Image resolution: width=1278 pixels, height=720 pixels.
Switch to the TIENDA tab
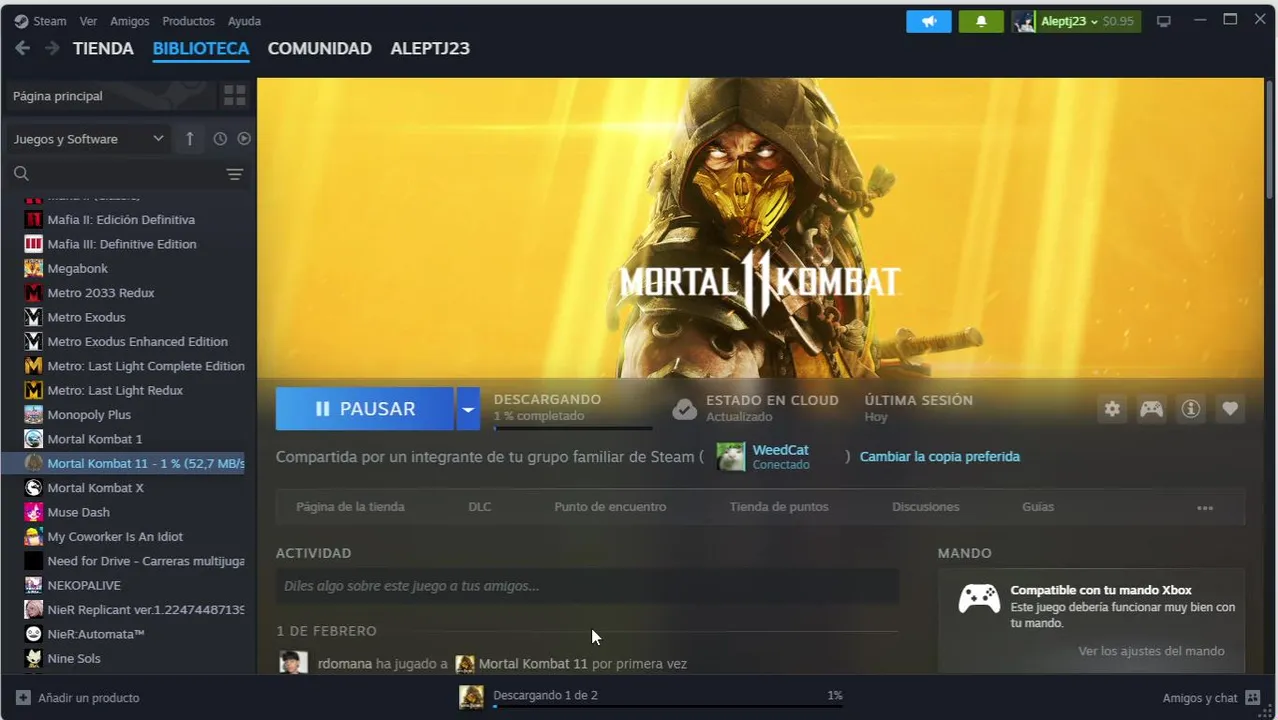[x=103, y=48]
